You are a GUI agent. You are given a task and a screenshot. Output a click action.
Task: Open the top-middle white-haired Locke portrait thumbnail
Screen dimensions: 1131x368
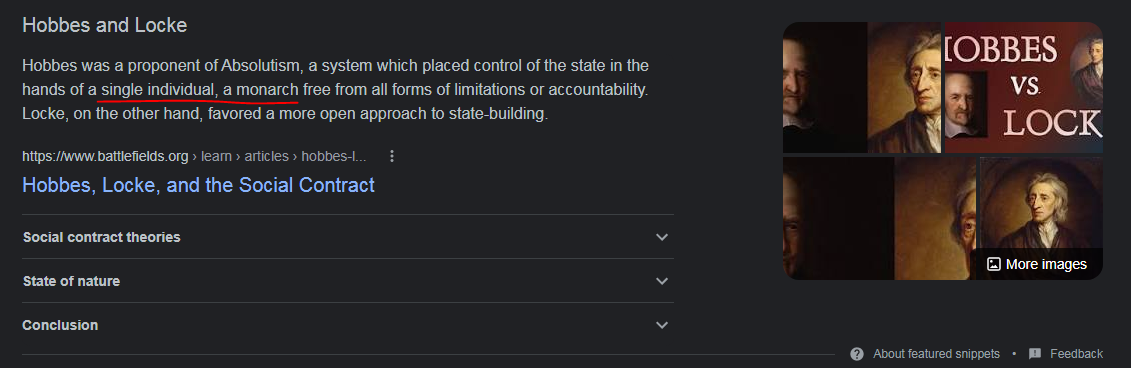pos(905,87)
